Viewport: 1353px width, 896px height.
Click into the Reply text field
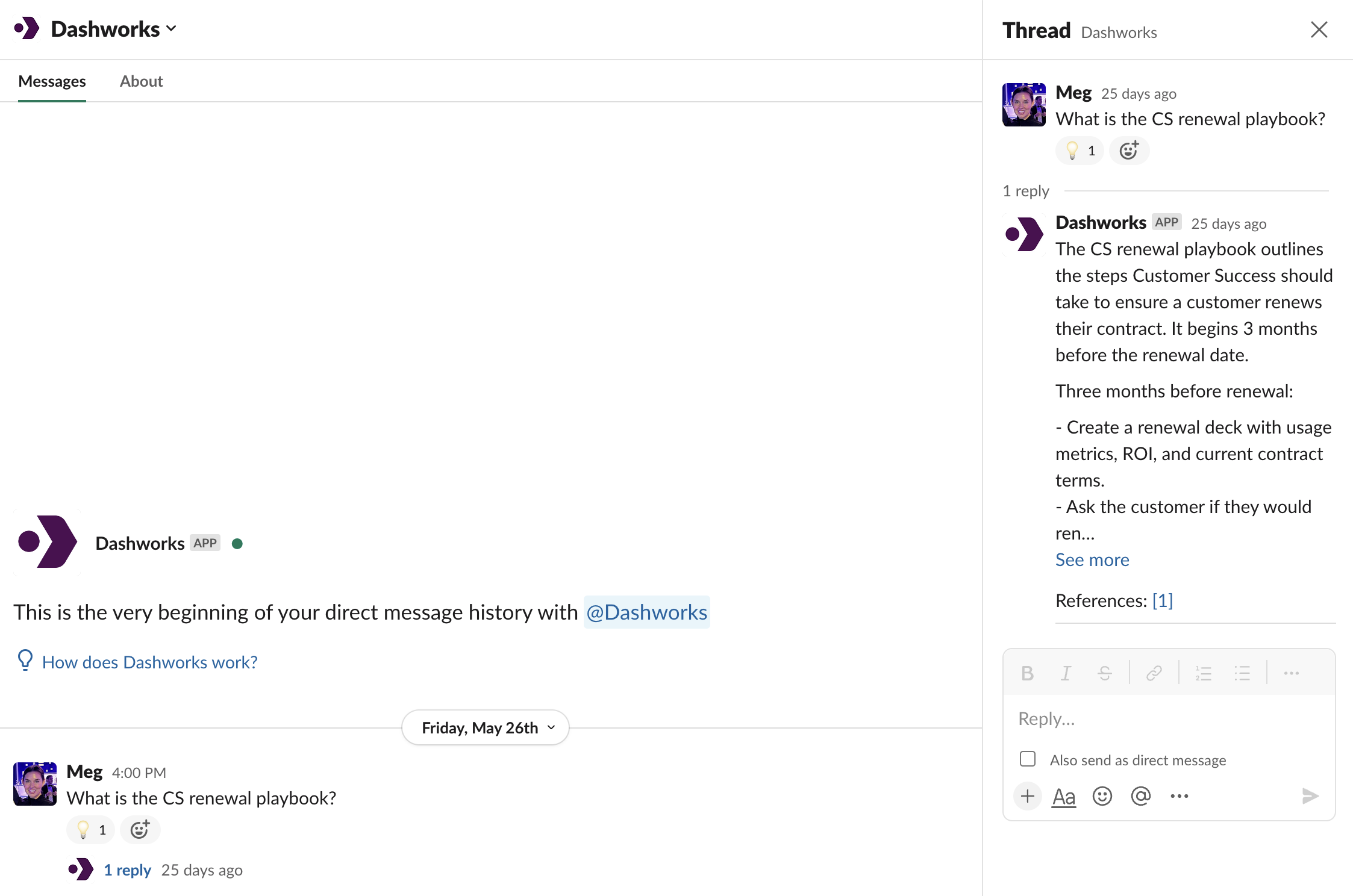1169,718
